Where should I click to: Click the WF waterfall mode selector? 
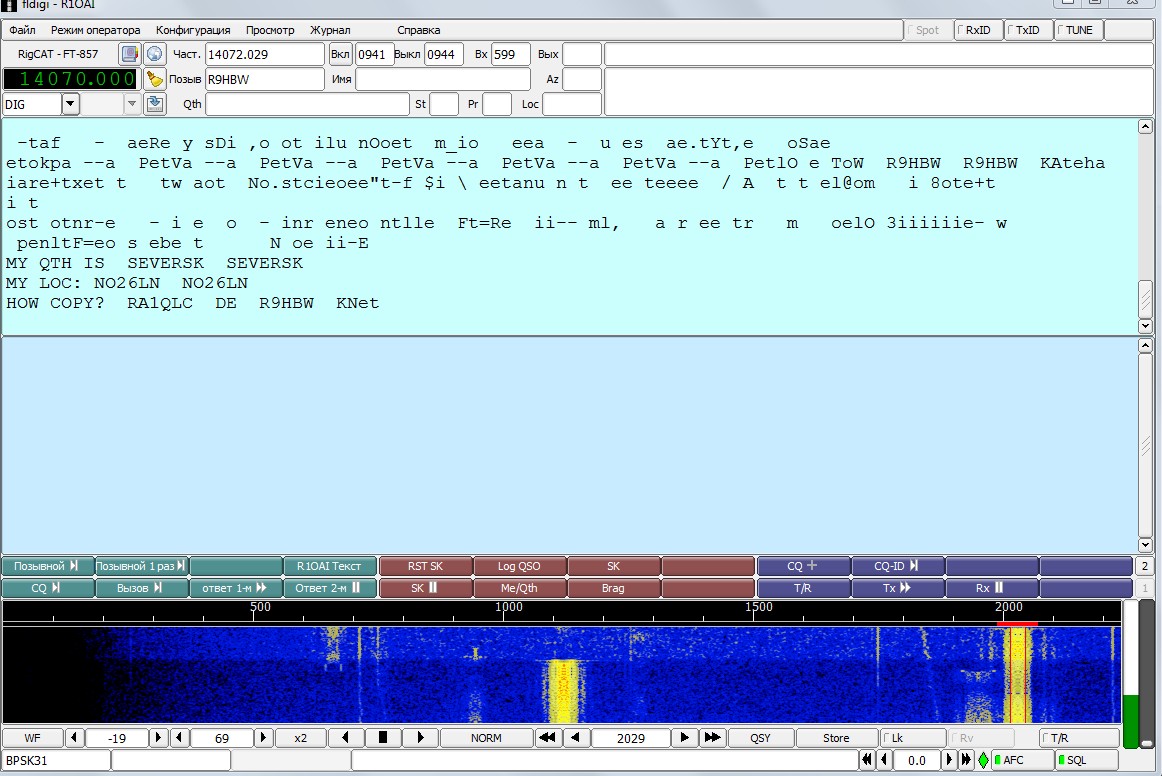point(32,738)
